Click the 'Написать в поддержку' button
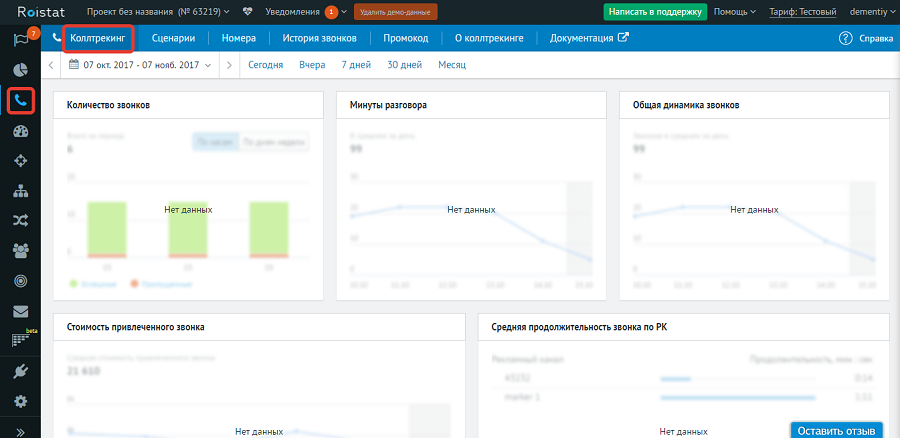The image size is (900, 438). 655,12
